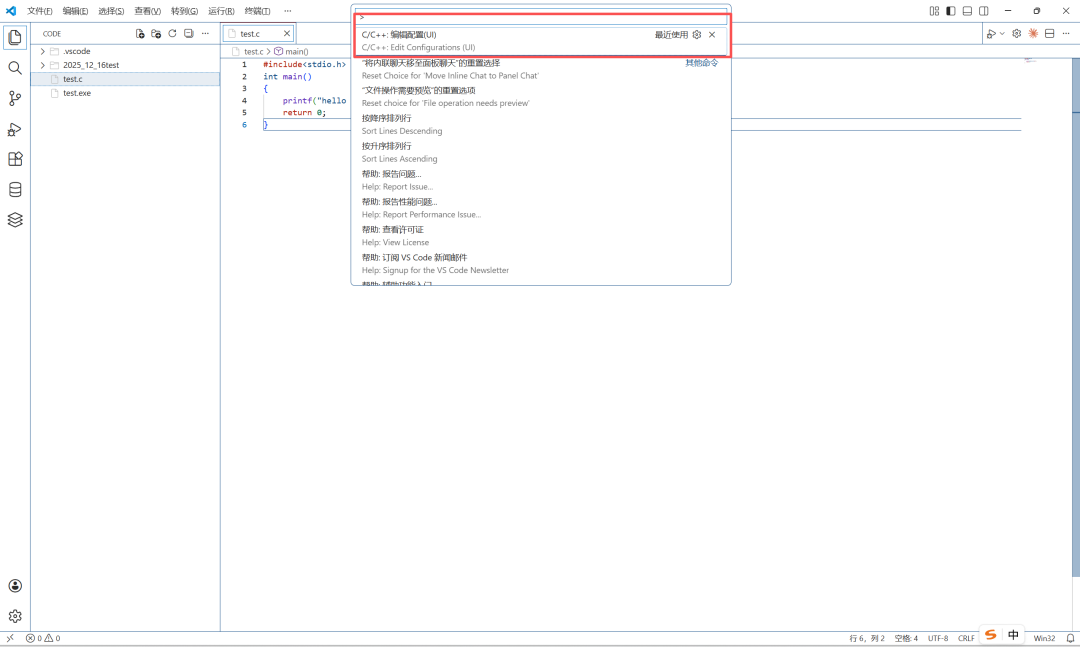Run Sort Lines Ascending command
Image resolution: width=1080 pixels, height=647 pixels.
coord(541,152)
